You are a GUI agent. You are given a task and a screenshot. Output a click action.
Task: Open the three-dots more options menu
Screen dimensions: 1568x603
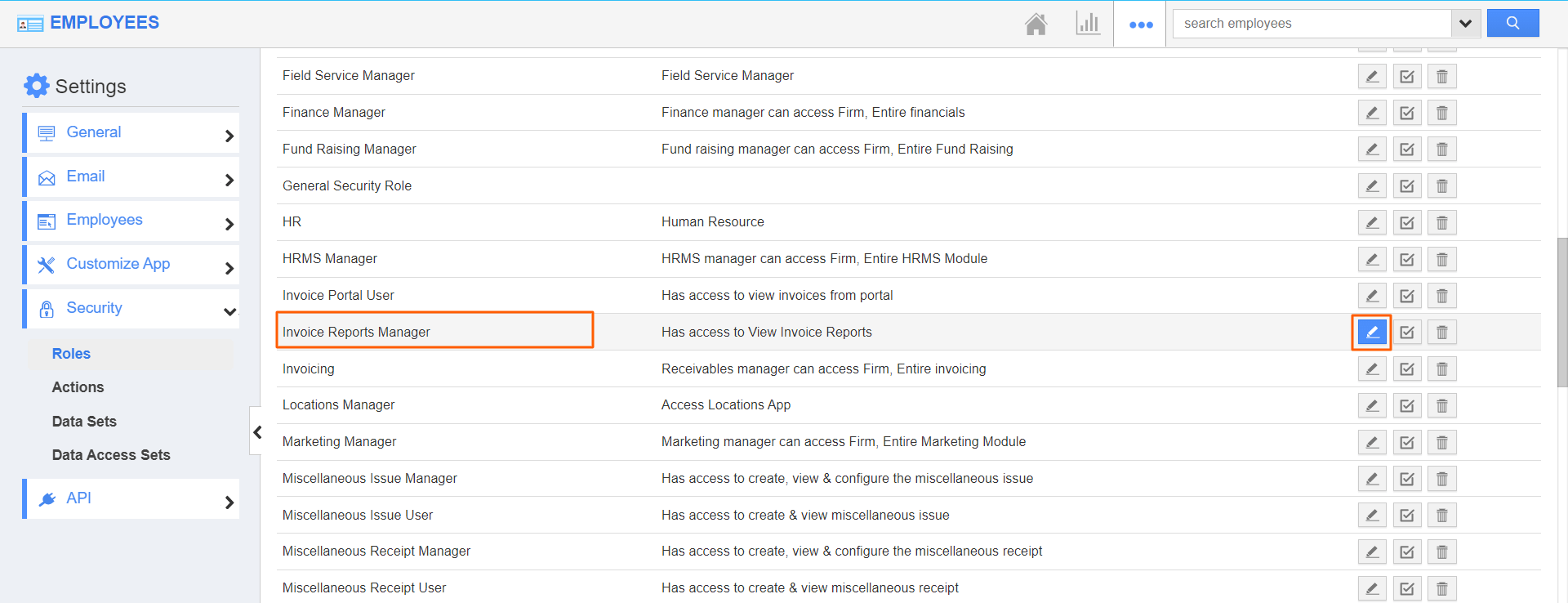click(1140, 25)
